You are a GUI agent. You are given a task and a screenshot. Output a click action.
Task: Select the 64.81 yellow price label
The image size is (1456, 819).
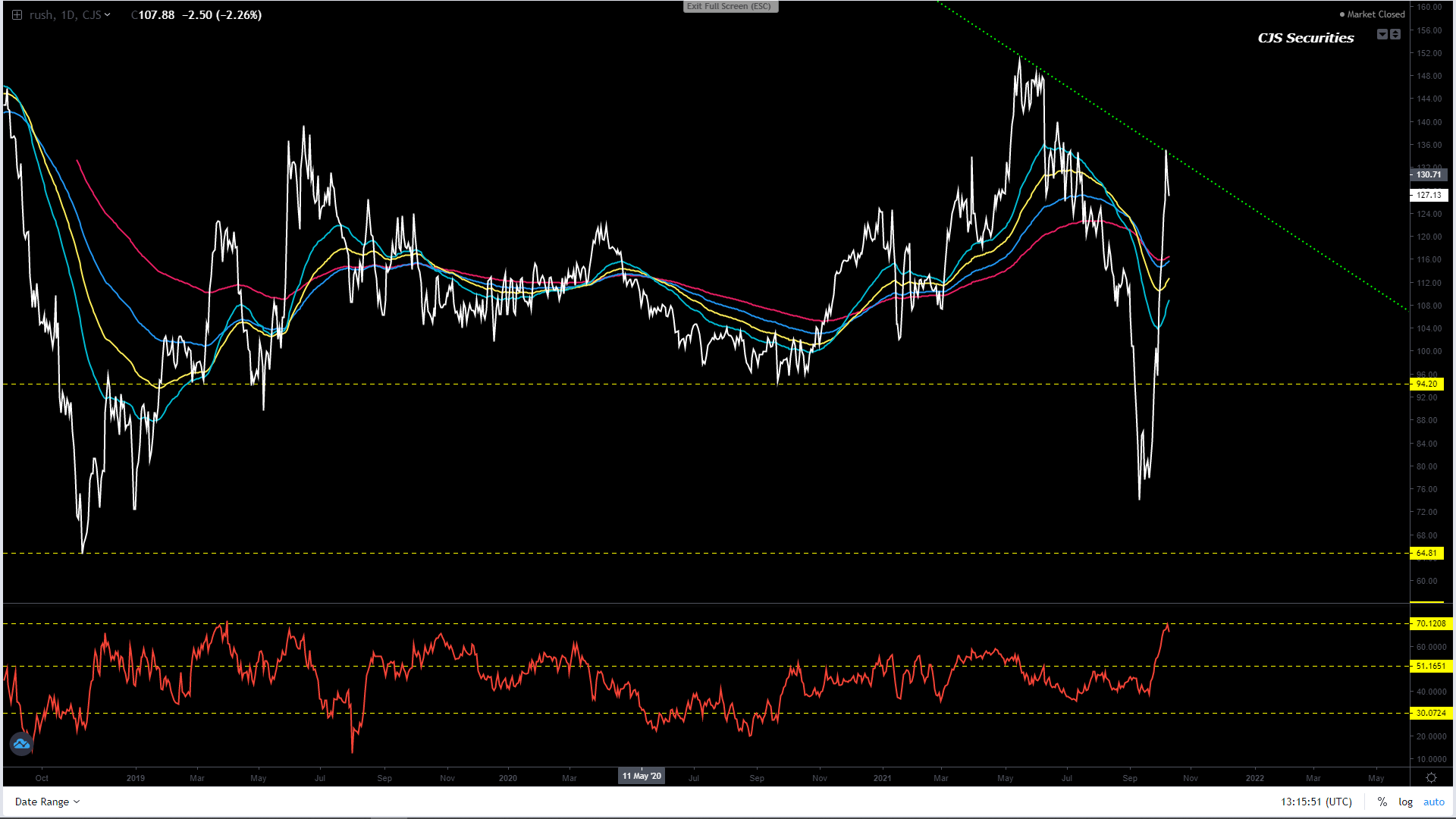pyautogui.click(x=1427, y=553)
